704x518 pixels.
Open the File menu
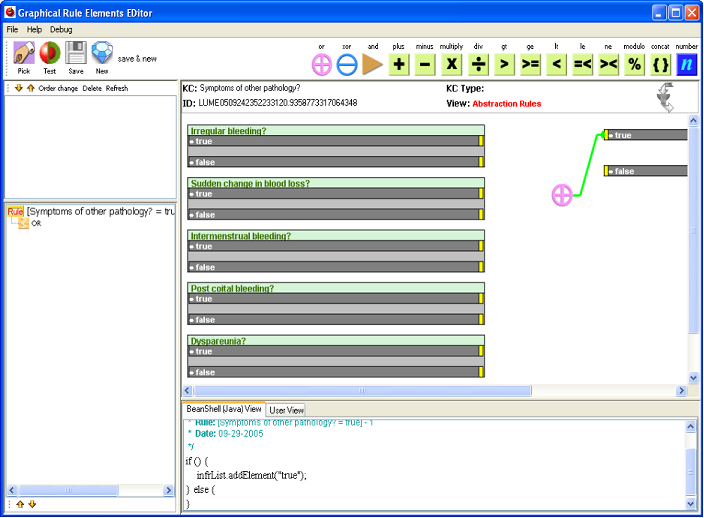[x=13, y=30]
